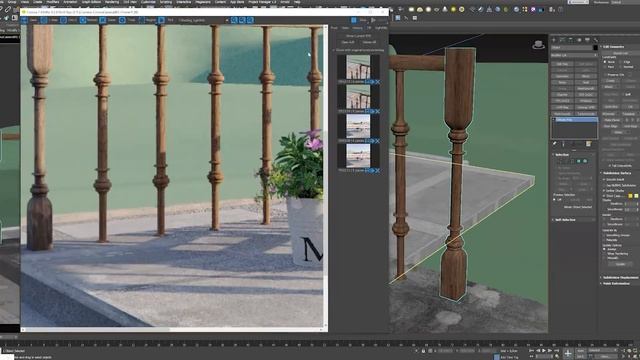640x360 pixels.
Task: Open the Scripting menu
Action: 166,2
